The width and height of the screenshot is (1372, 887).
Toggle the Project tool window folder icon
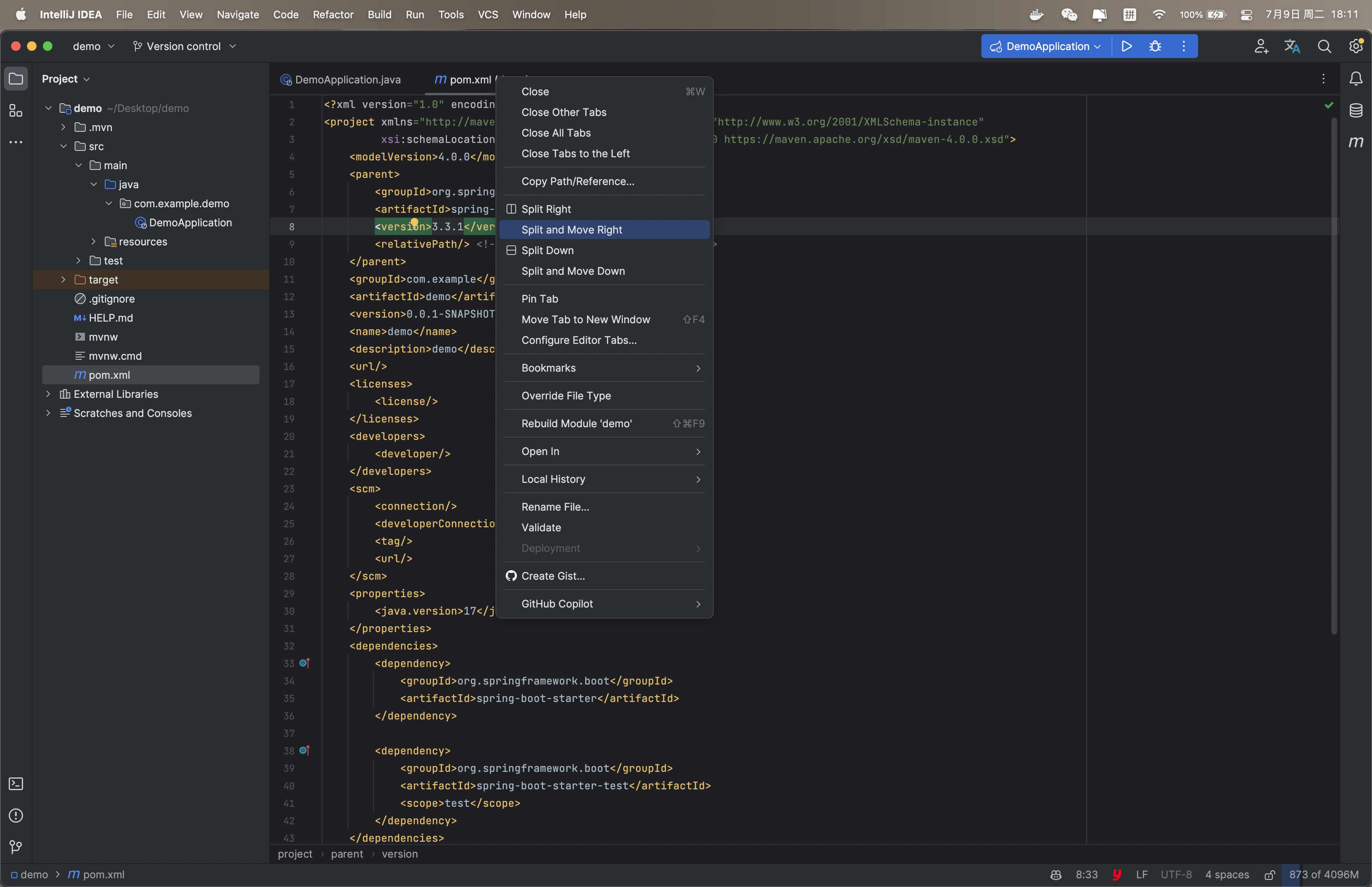pos(15,79)
